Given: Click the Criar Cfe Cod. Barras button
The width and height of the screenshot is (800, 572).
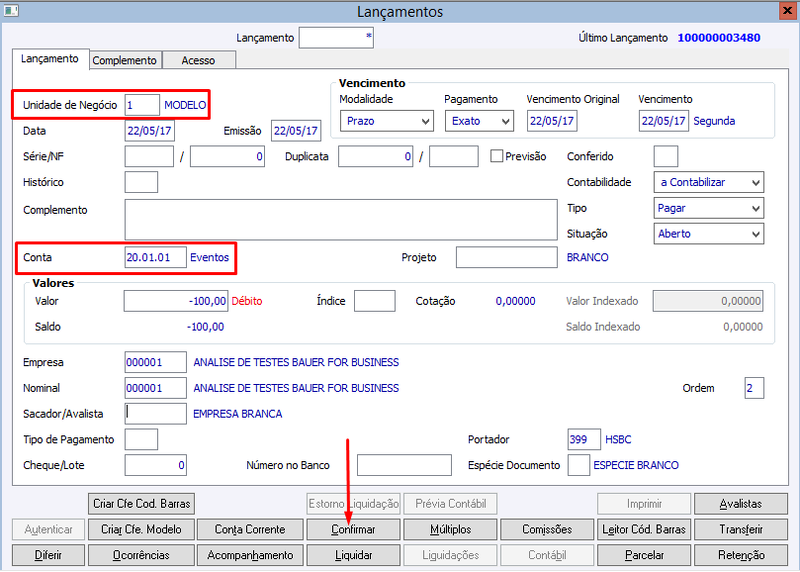Looking at the screenshot, I should pyautogui.click(x=141, y=504).
